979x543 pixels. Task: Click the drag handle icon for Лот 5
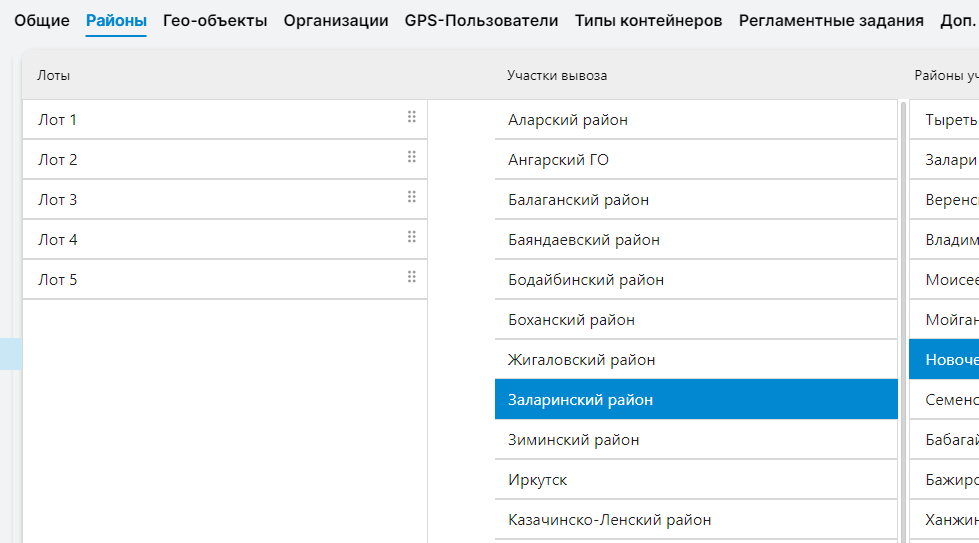click(x=411, y=277)
